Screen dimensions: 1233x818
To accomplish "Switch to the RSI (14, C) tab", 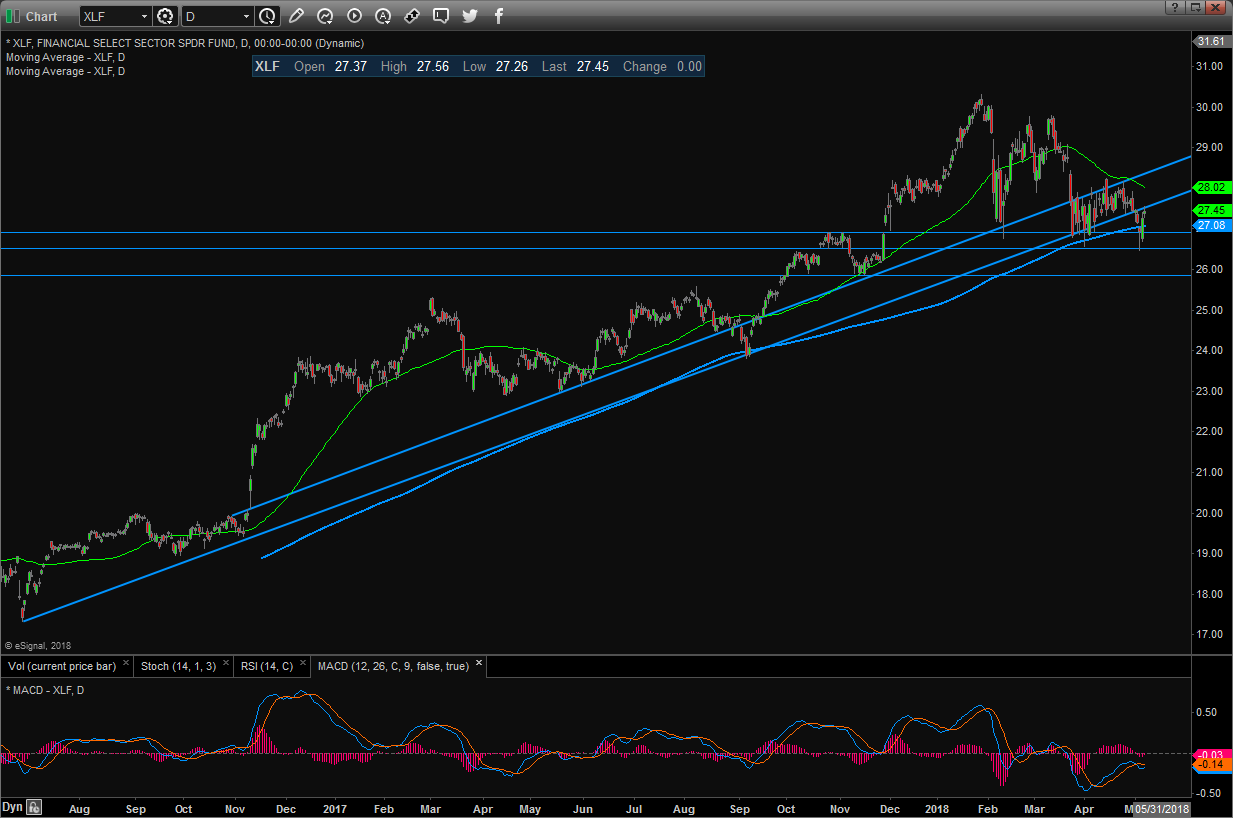I will [267, 666].
